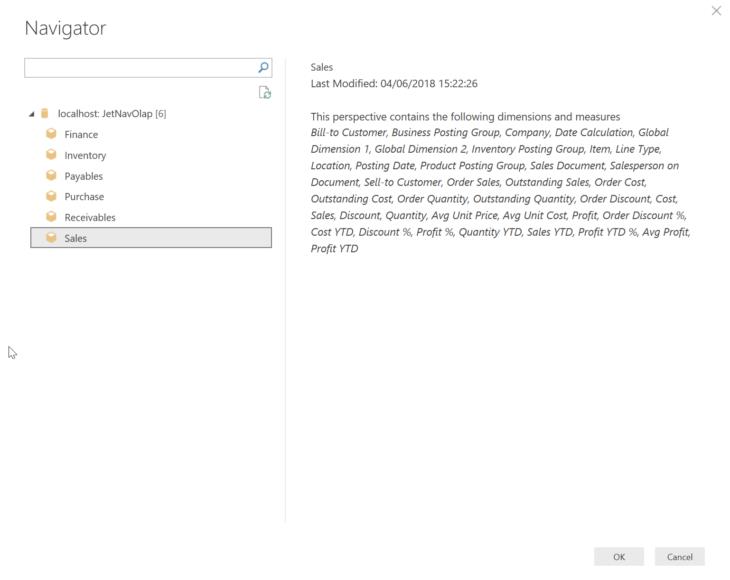Click the refresh document icon
730x580 pixels.
[265, 93]
